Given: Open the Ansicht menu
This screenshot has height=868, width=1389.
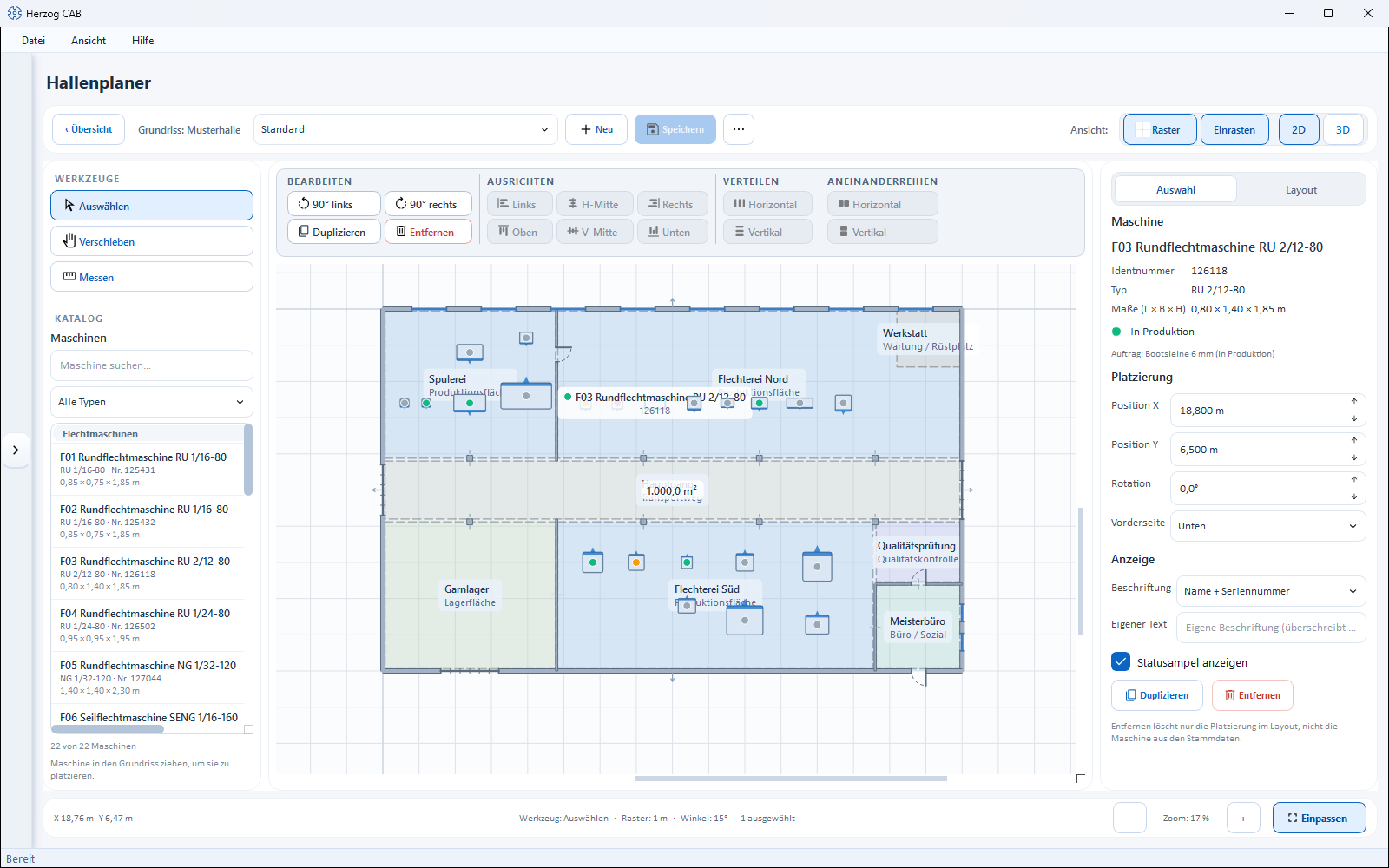Looking at the screenshot, I should pyautogui.click(x=89, y=41).
